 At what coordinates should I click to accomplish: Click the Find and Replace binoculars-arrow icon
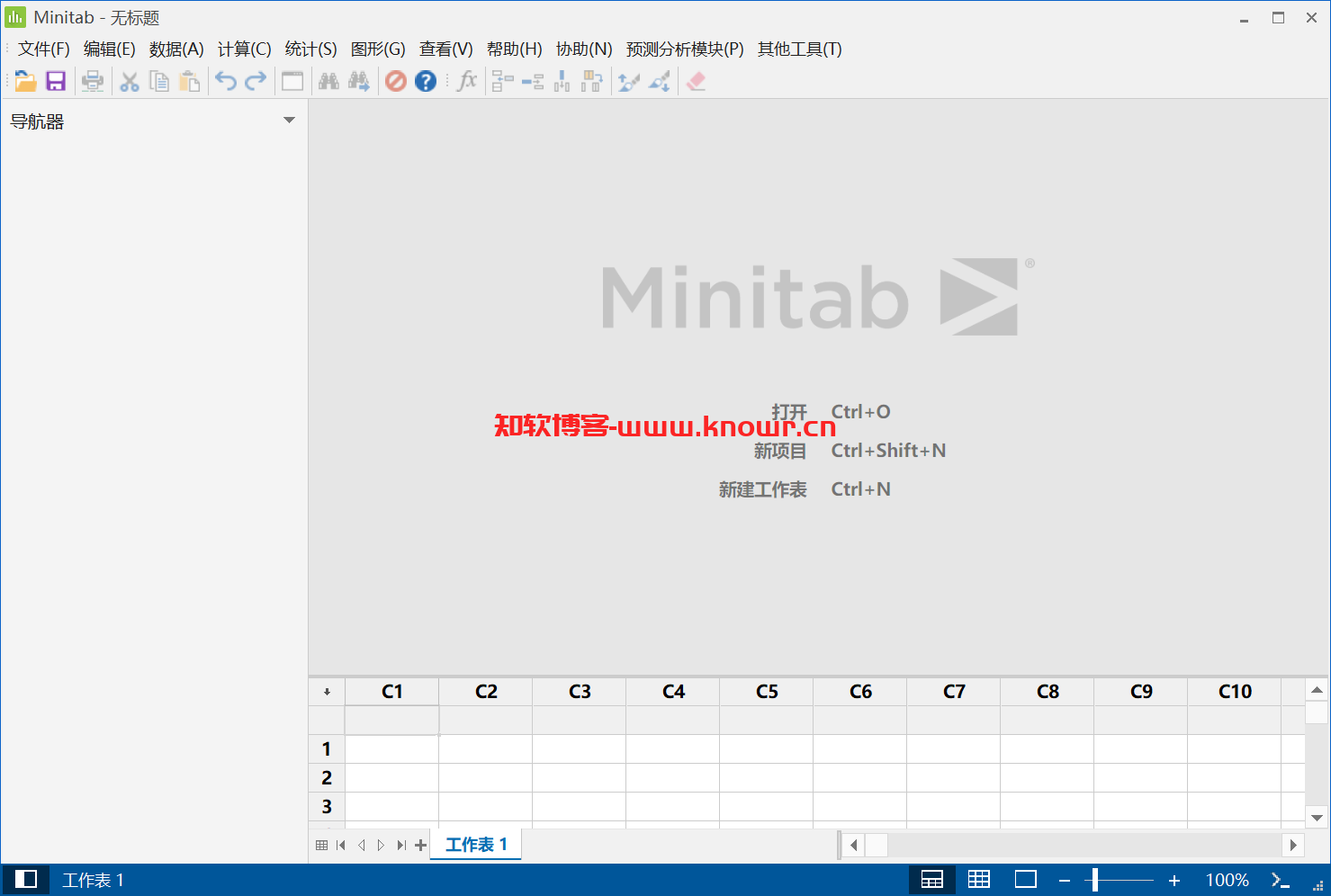(359, 81)
